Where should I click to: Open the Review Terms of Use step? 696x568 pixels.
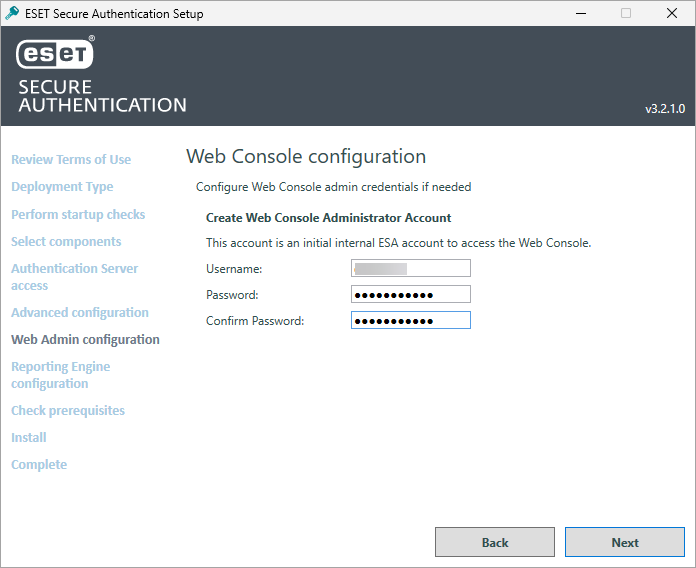pos(71,159)
